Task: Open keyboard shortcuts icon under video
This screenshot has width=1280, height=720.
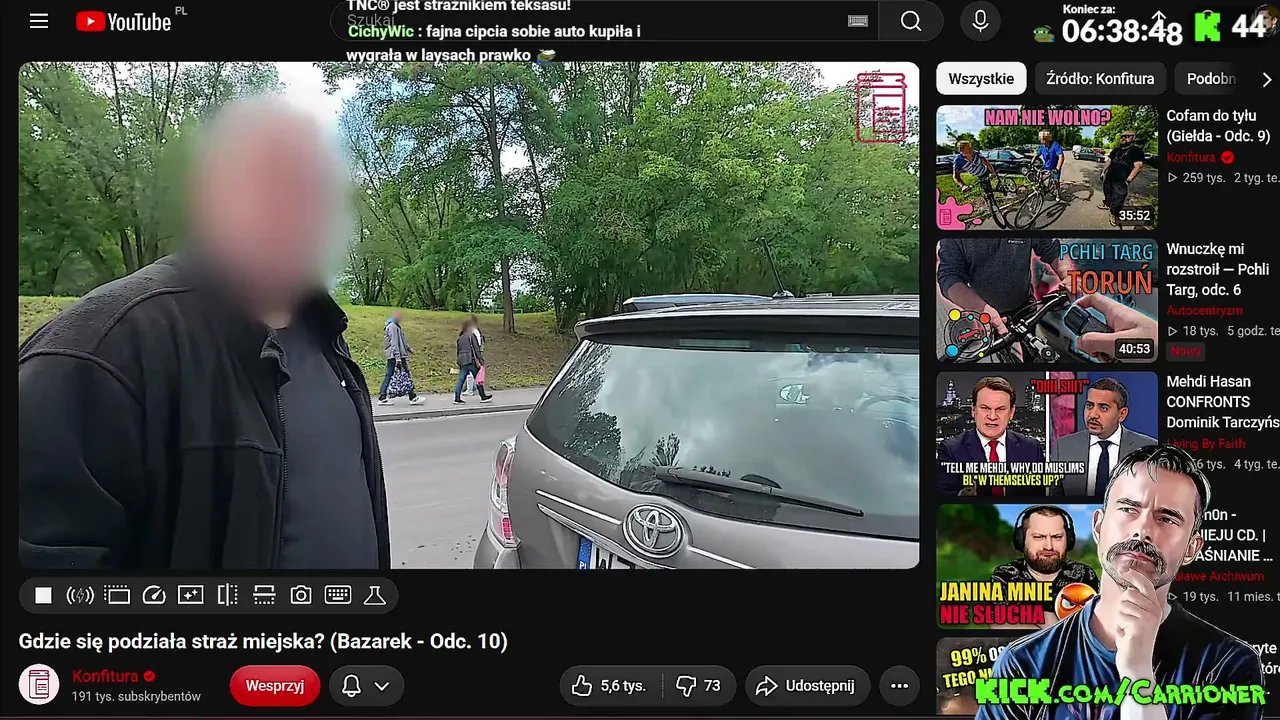Action: tap(338, 596)
